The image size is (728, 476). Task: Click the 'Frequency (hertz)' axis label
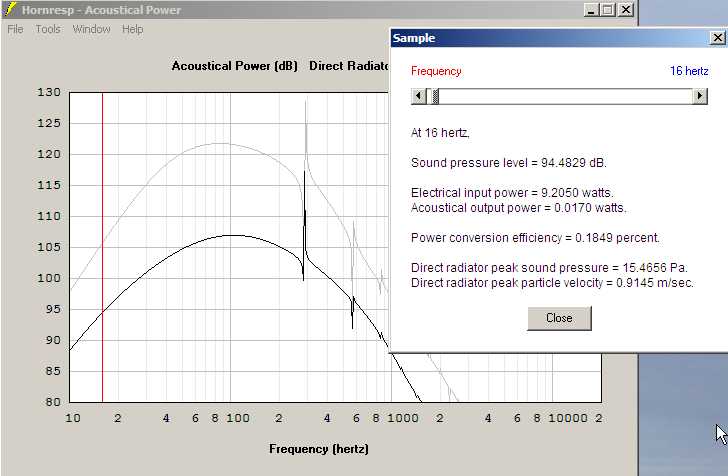(x=319, y=449)
